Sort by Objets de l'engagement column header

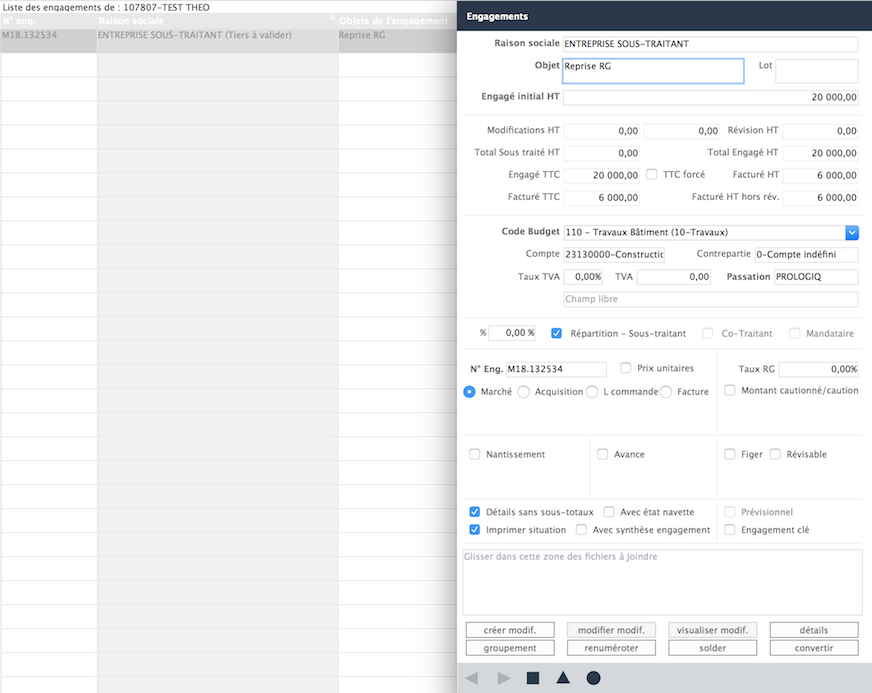coord(397,21)
